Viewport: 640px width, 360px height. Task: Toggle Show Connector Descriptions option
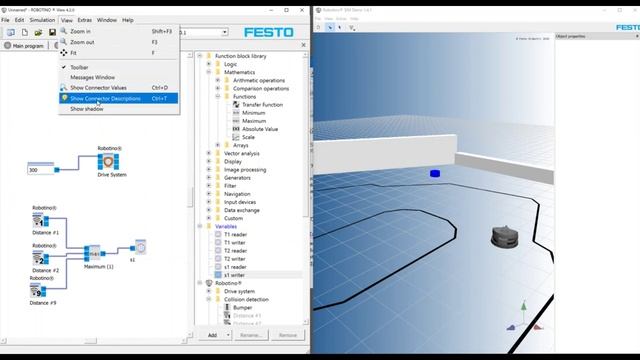click(119, 98)
